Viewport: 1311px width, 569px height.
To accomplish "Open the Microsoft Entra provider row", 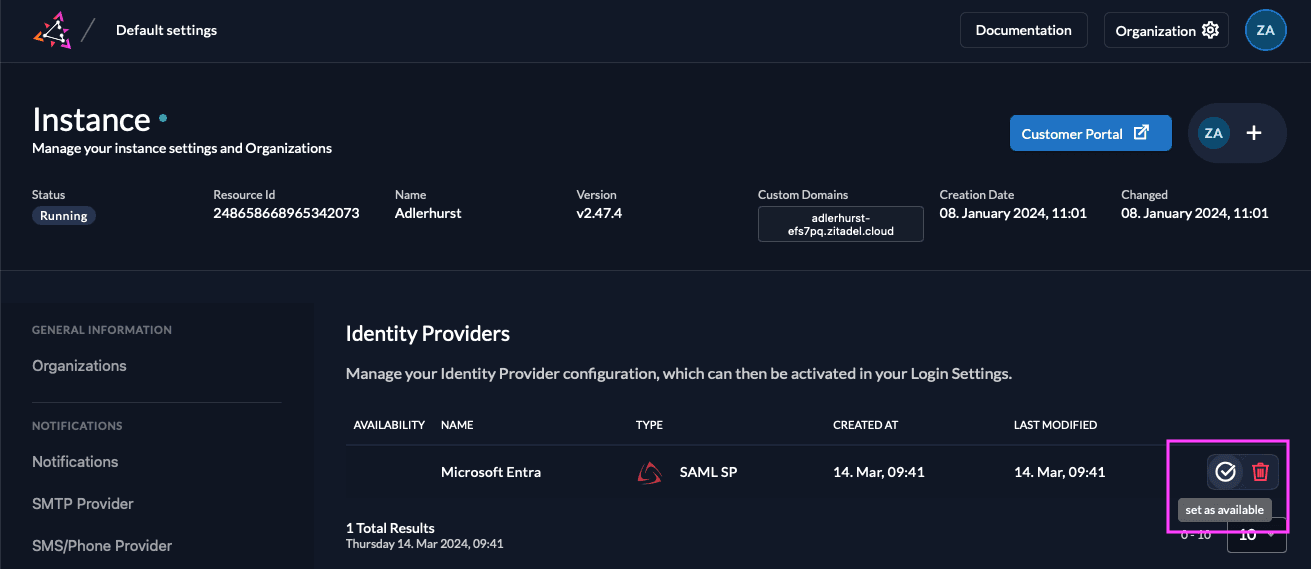I will (491, 472).
